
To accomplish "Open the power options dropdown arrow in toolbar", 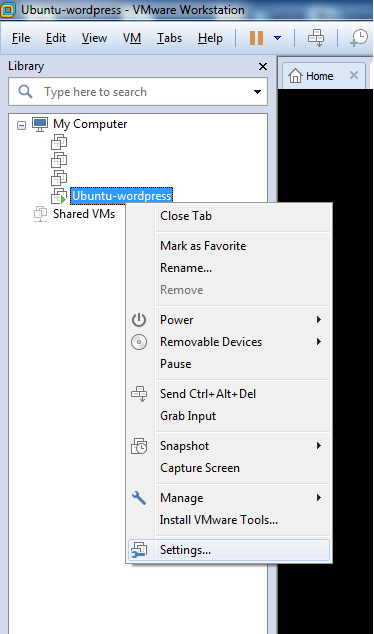I will point(277,38).
